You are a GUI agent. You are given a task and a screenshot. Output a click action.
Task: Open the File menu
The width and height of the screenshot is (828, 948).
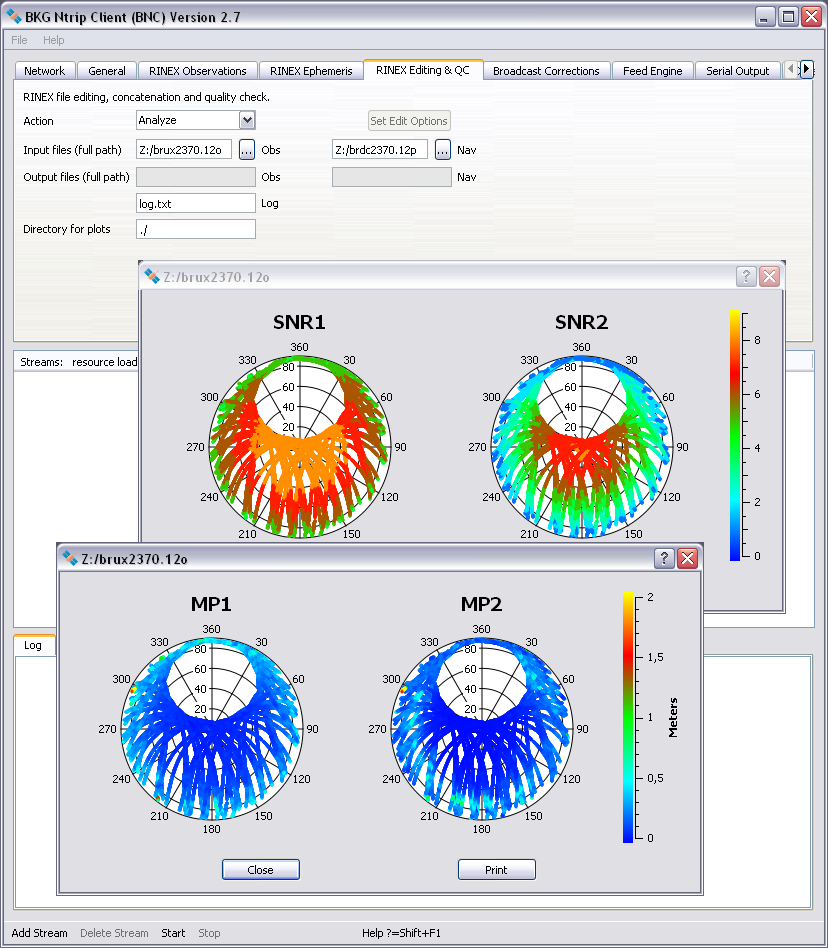pos(20,40)
